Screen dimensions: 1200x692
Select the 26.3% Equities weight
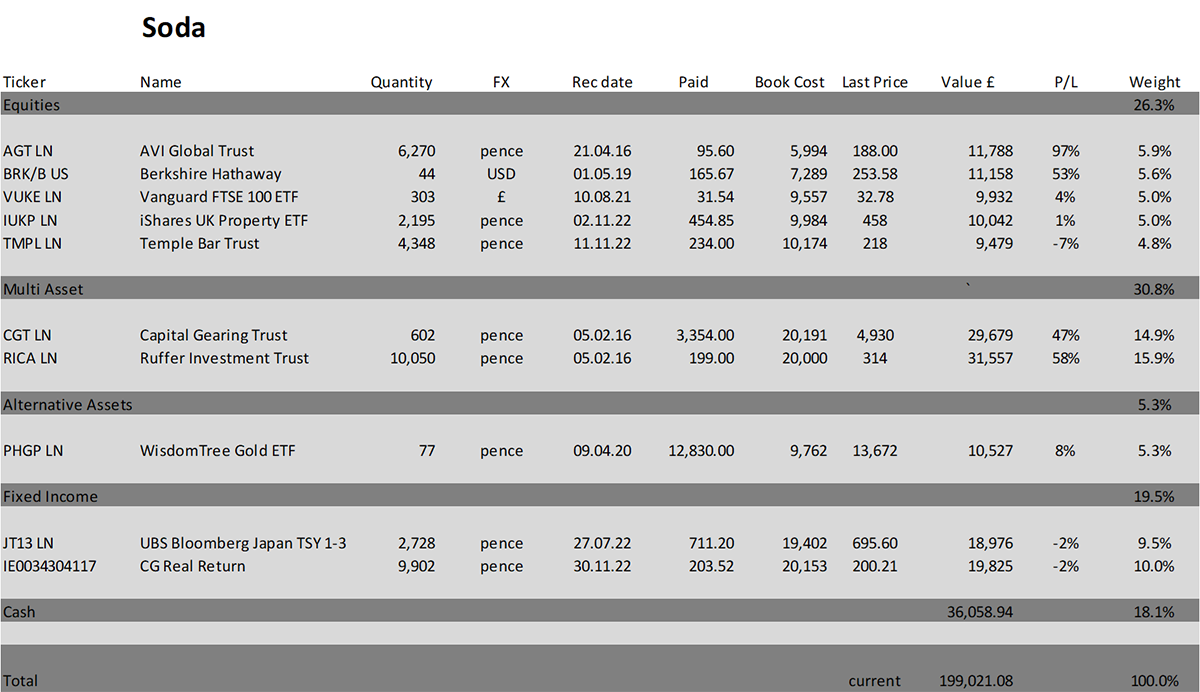click(1154, 104)
